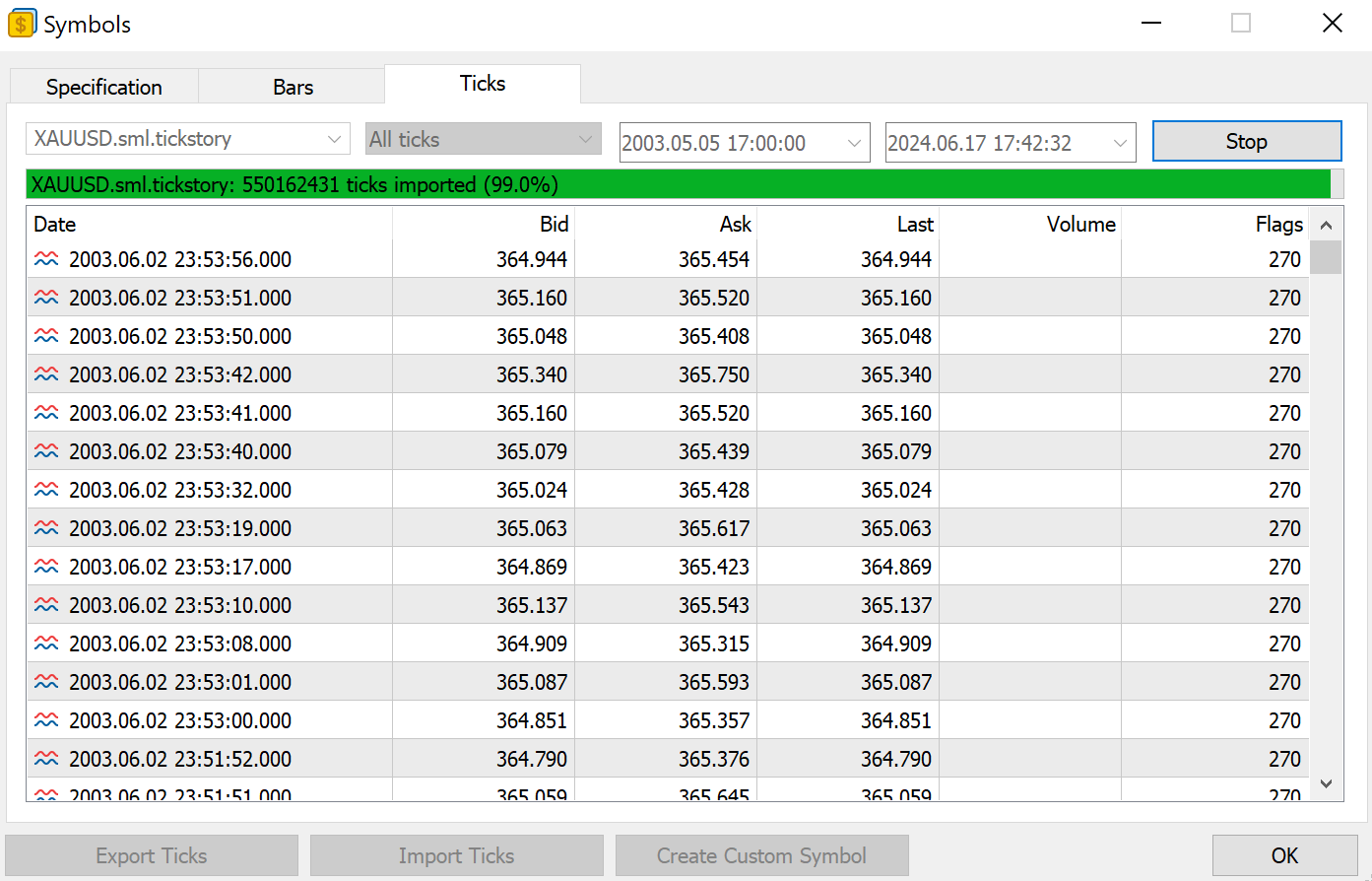Select date cell 2003.06.02 23:53:56.000
Viewport: 1372px width, 881px height.
click(x=180, y=259)
